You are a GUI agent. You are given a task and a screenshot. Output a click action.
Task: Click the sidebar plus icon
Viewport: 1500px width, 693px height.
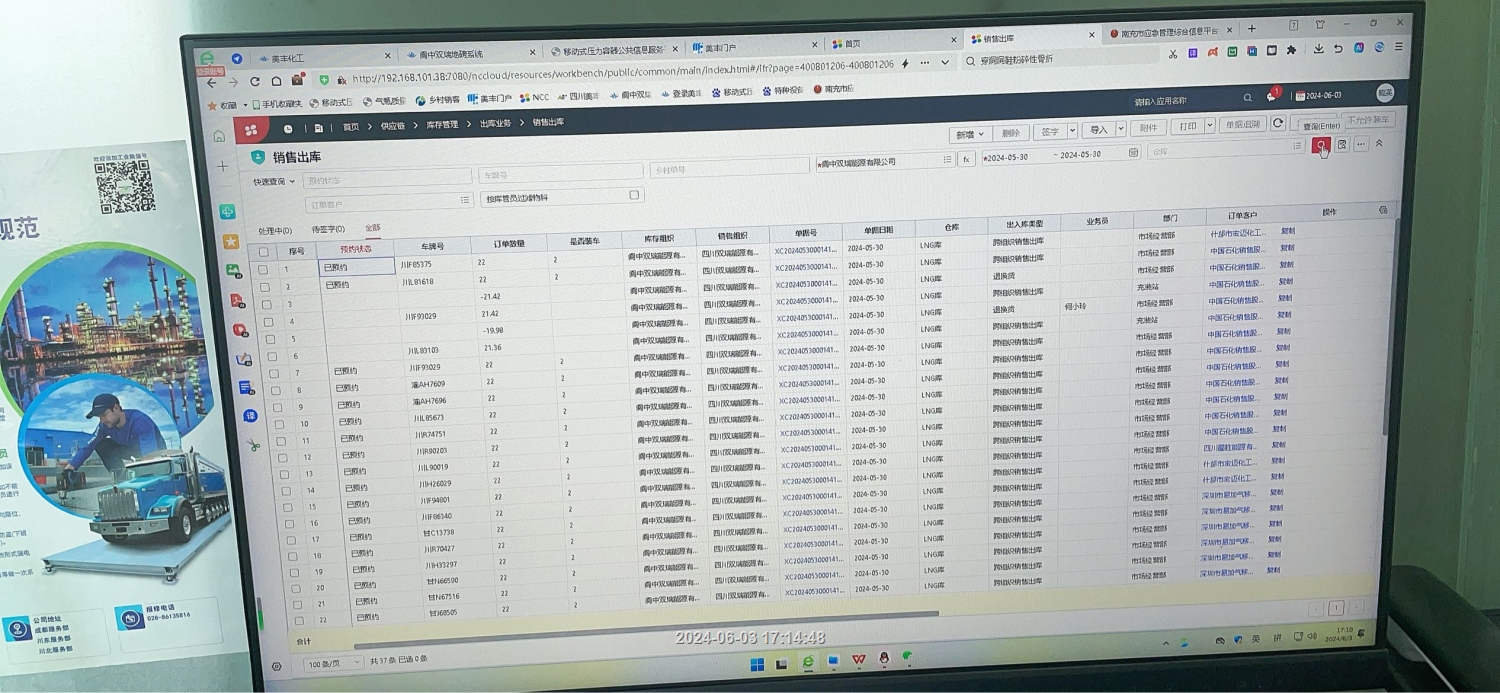223,166
